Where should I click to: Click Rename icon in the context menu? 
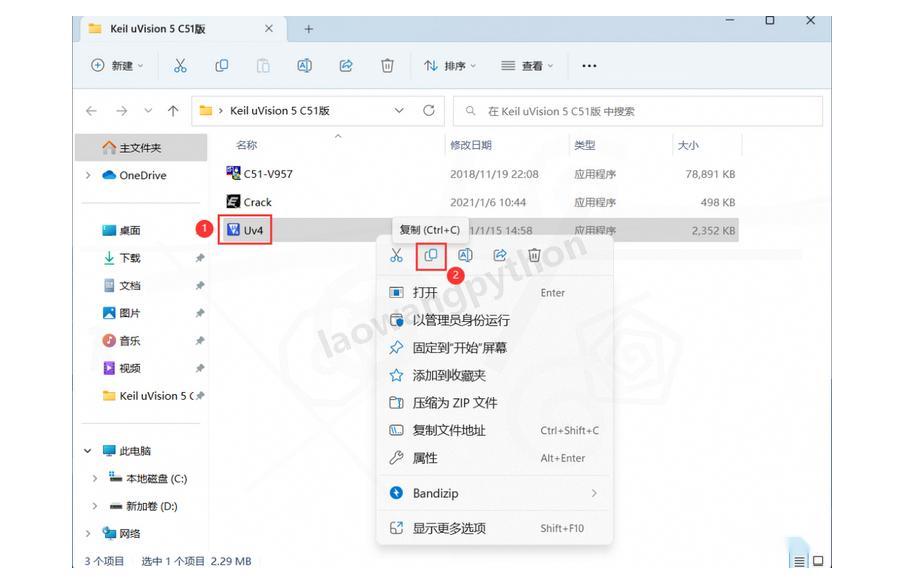465,256
